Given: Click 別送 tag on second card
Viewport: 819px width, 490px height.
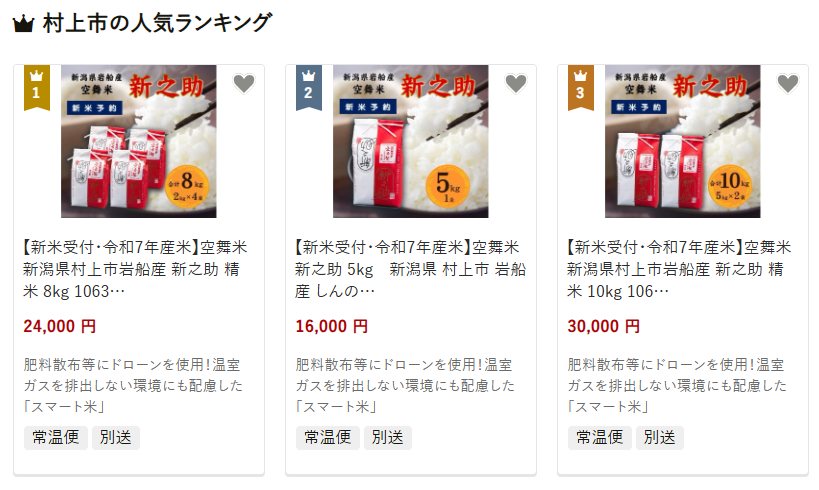Looking at the screenshot, I should pos(388,437).
